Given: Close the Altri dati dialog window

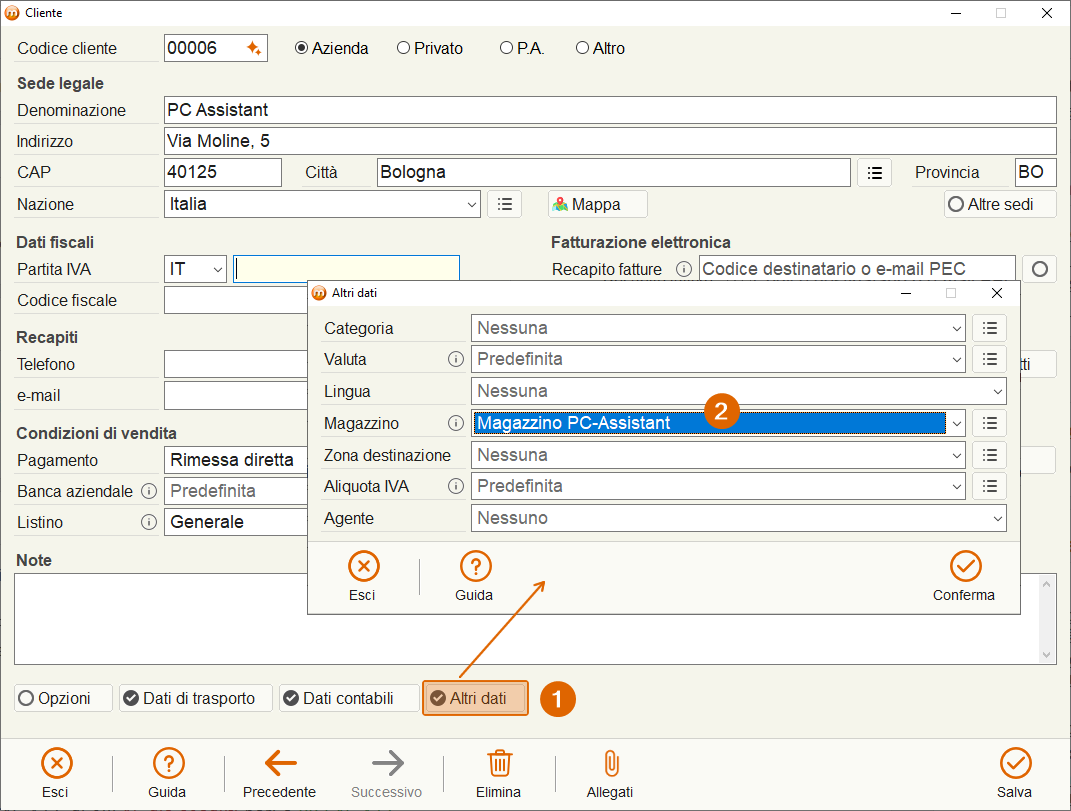Looking at the screenshot, I should click(x=997, y=293).
